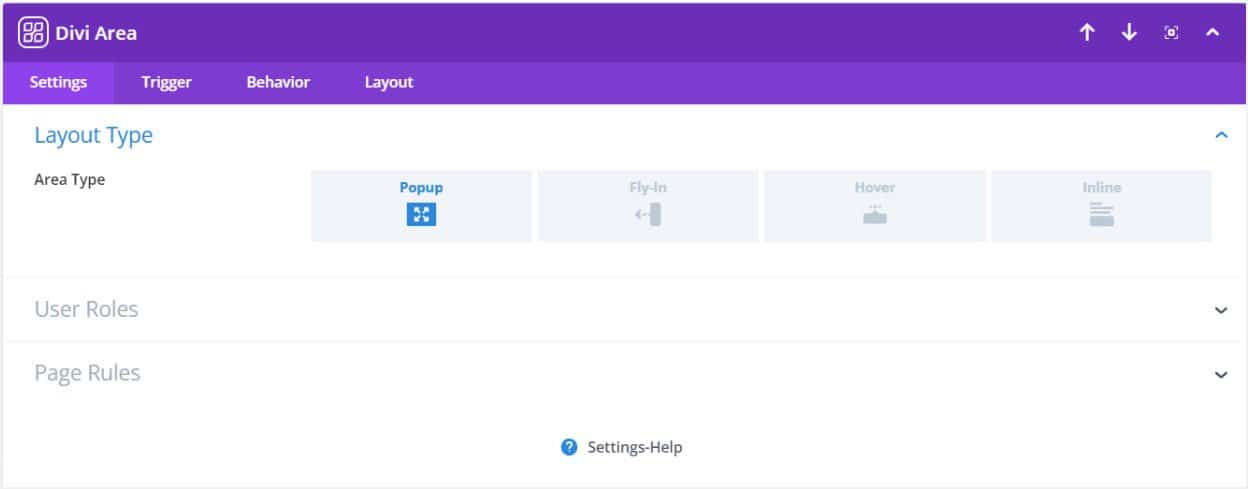Switch to the Behavior tab
This screenshot has width=1248, height=489.
click(278, 83)
